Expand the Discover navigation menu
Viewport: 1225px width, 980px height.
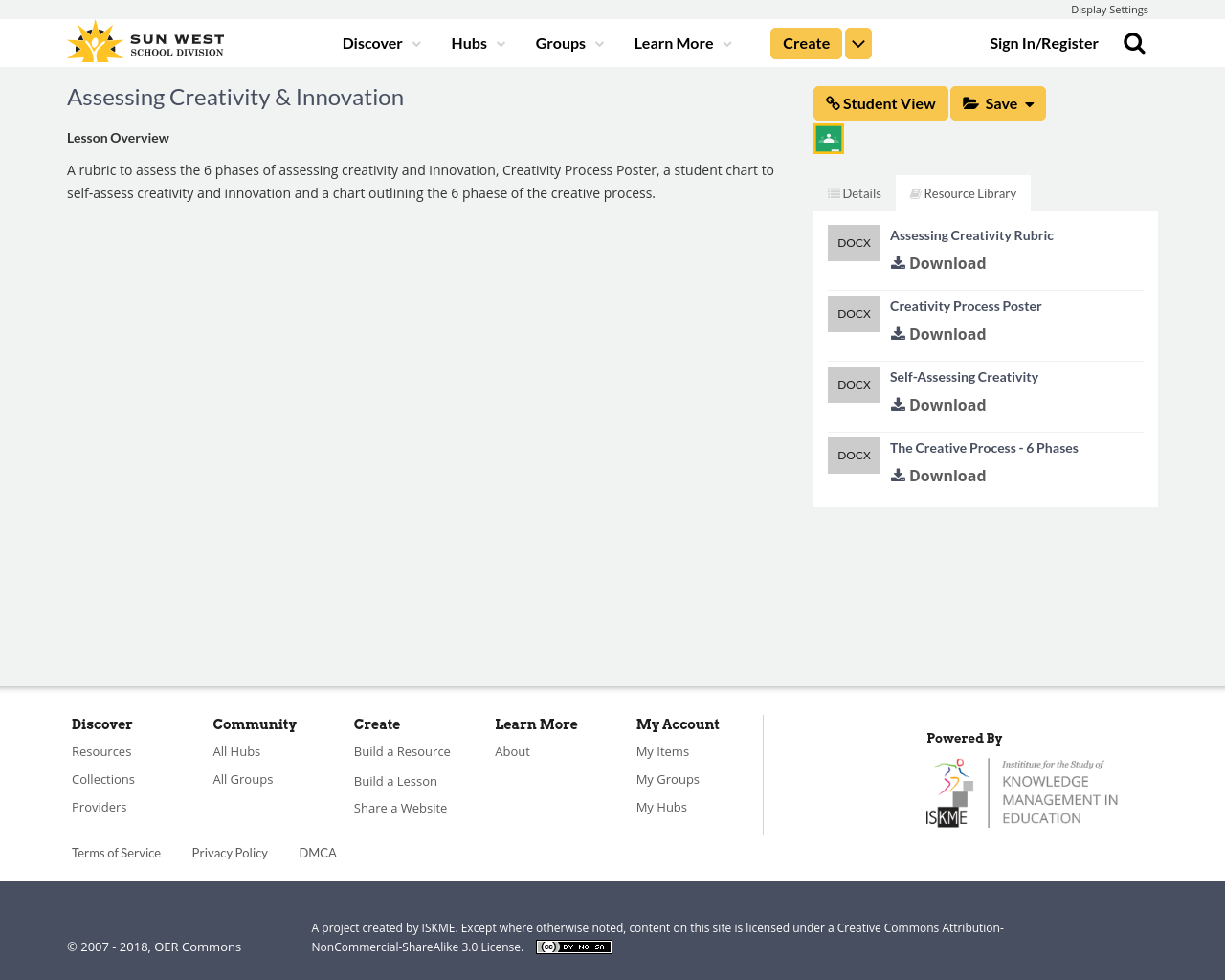[x=381, y=43]
